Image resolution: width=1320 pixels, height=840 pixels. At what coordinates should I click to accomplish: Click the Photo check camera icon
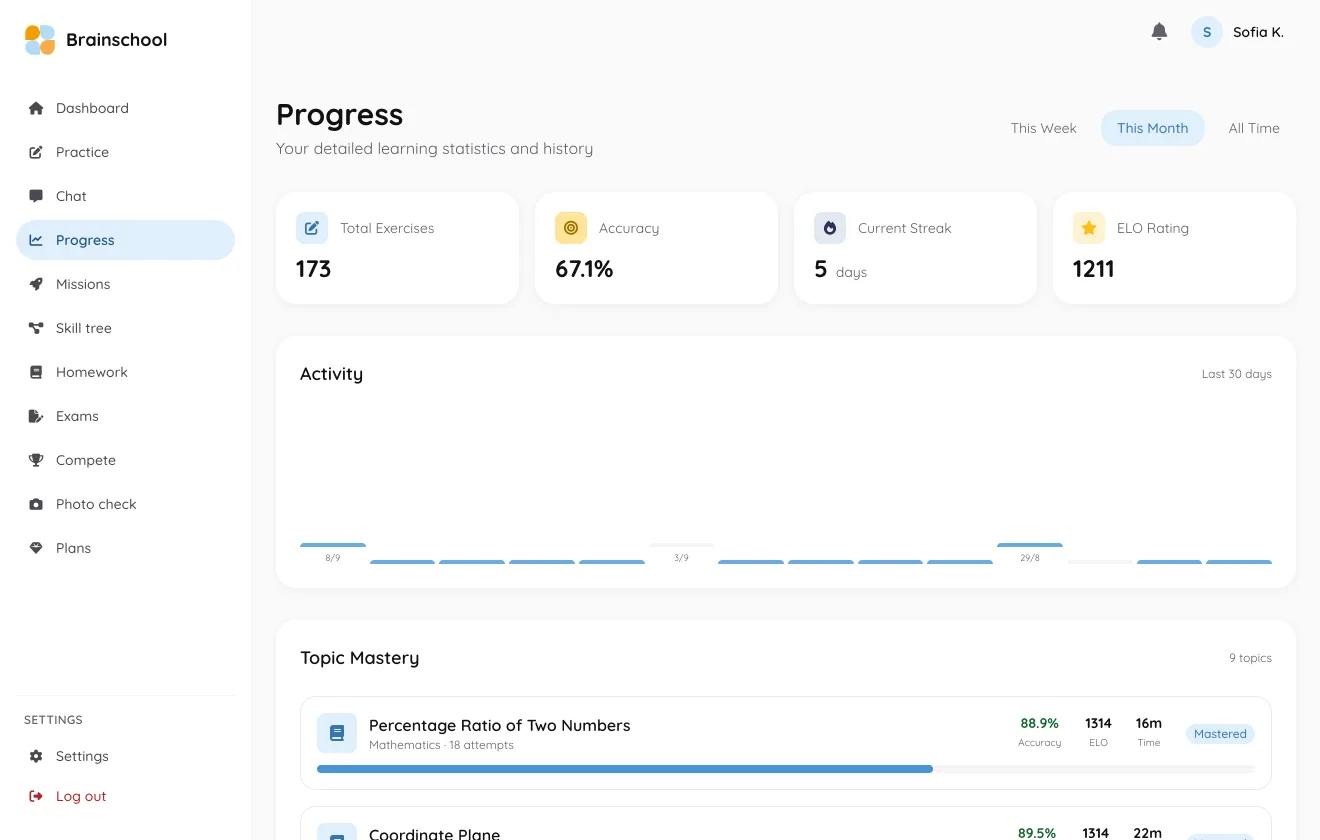(x=36, y=504)
